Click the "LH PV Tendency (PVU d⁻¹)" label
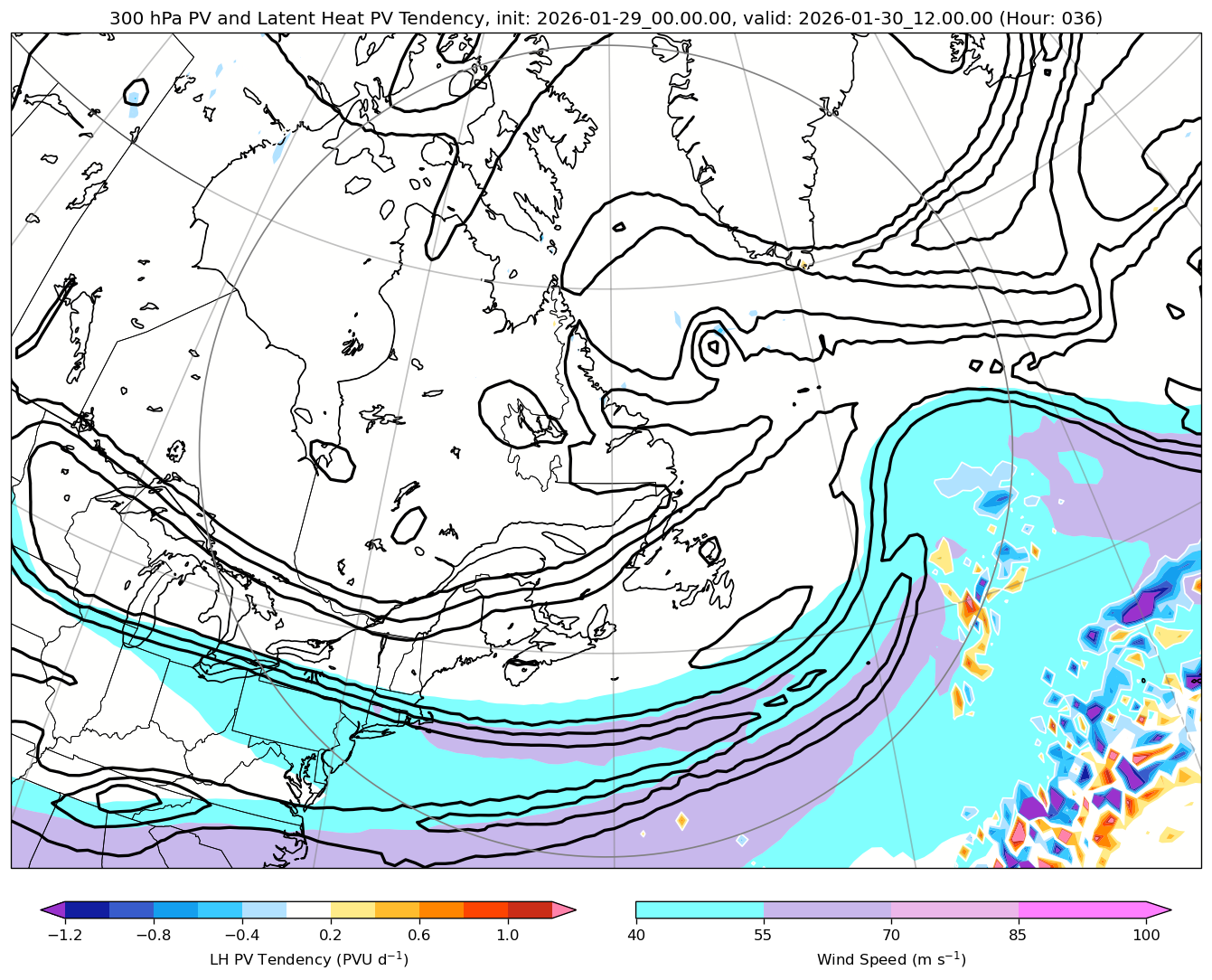 [x=308, y=959]
